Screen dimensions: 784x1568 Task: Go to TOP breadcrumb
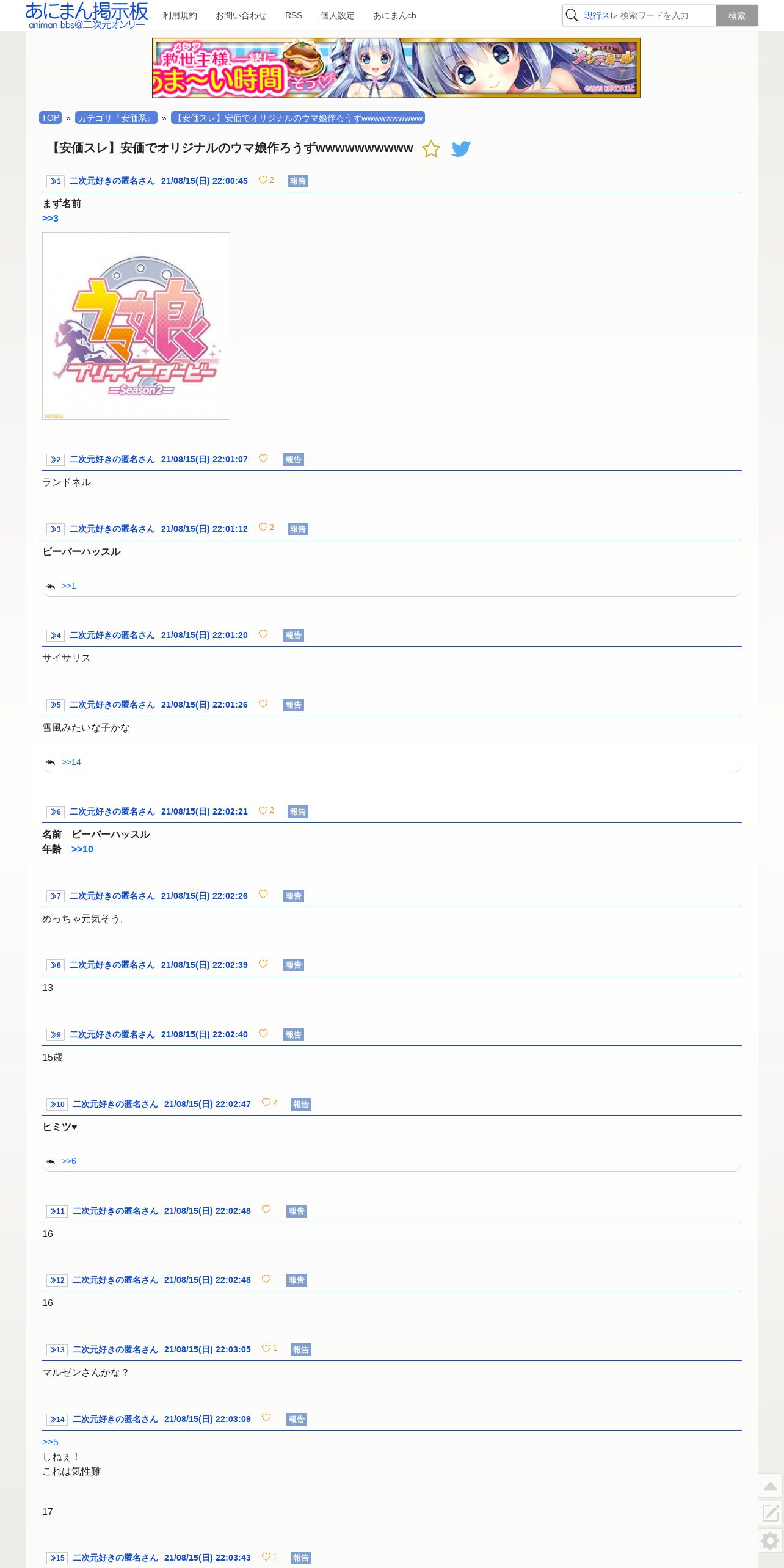coord(51,118)
